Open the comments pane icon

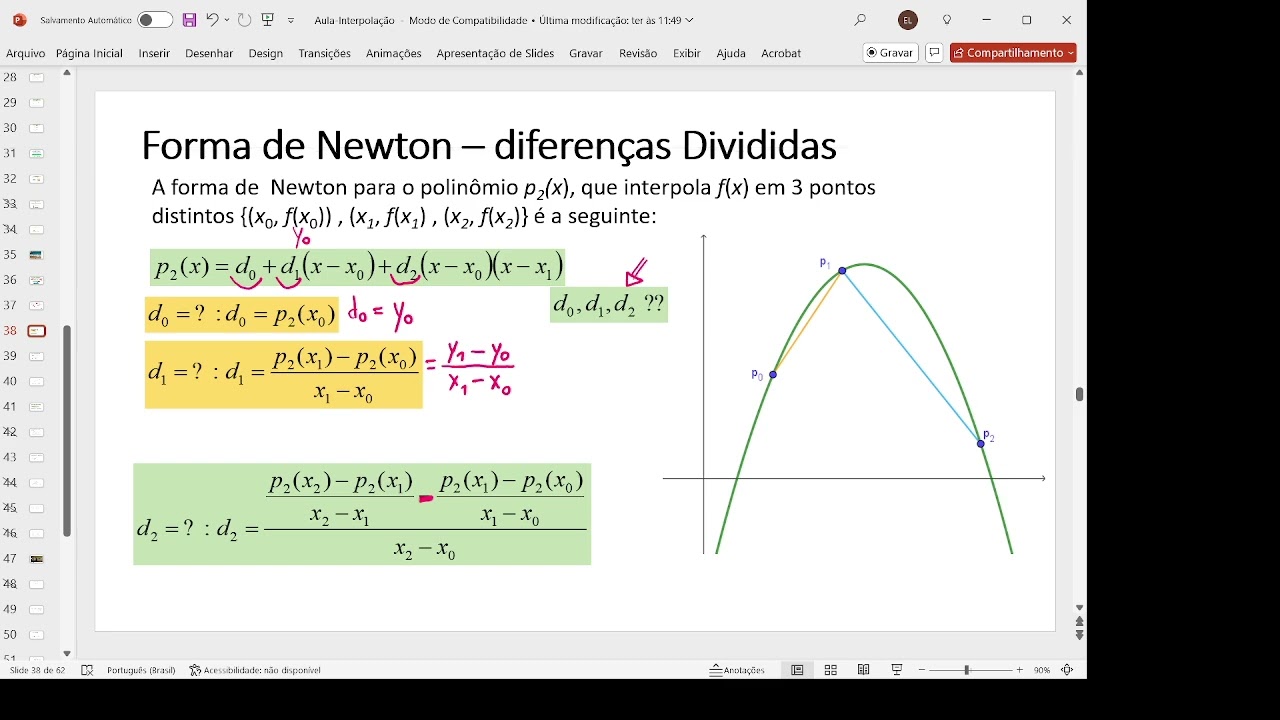pos(934,53)
